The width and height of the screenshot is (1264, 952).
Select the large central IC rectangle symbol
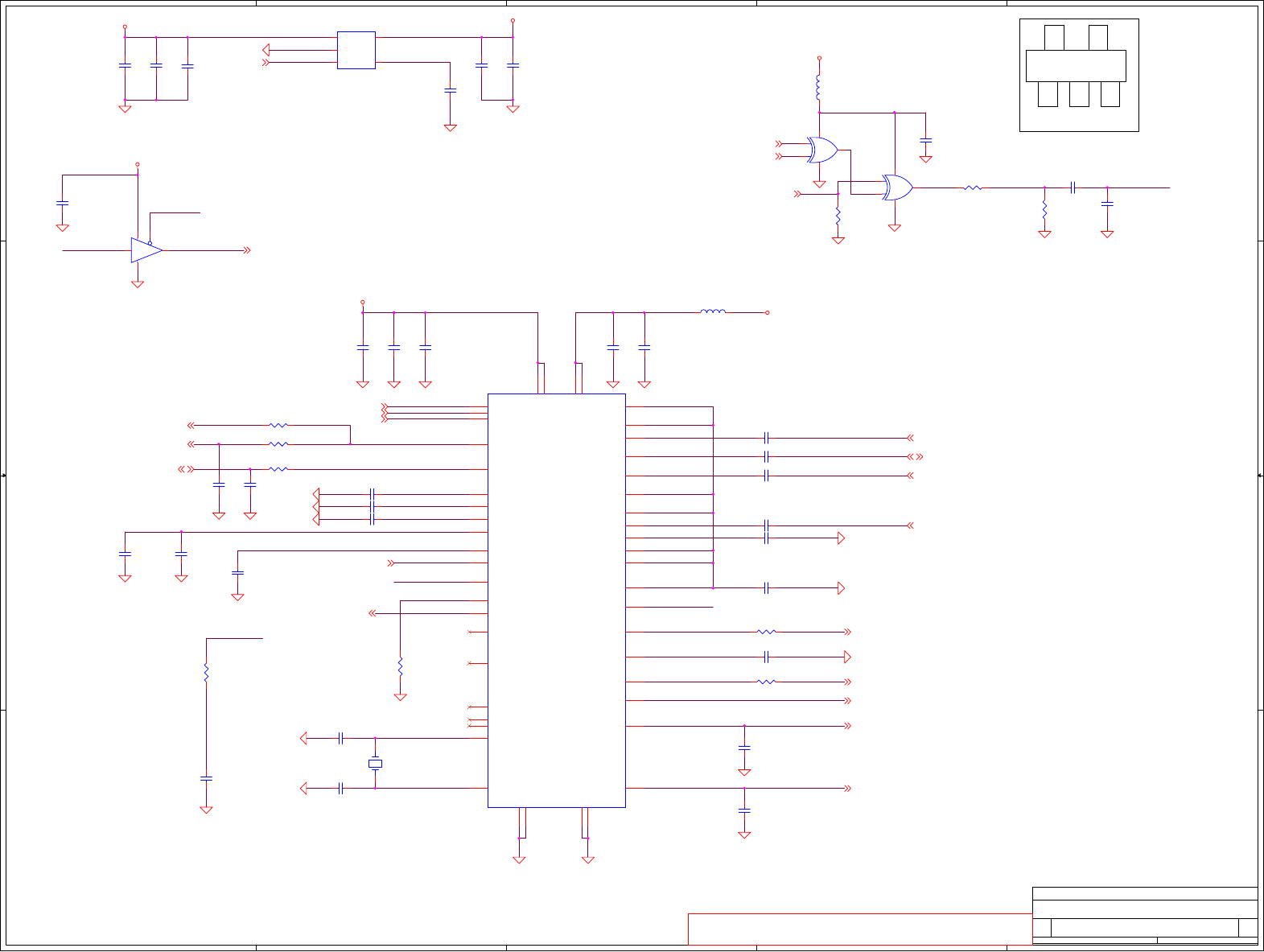coord(557,600)
